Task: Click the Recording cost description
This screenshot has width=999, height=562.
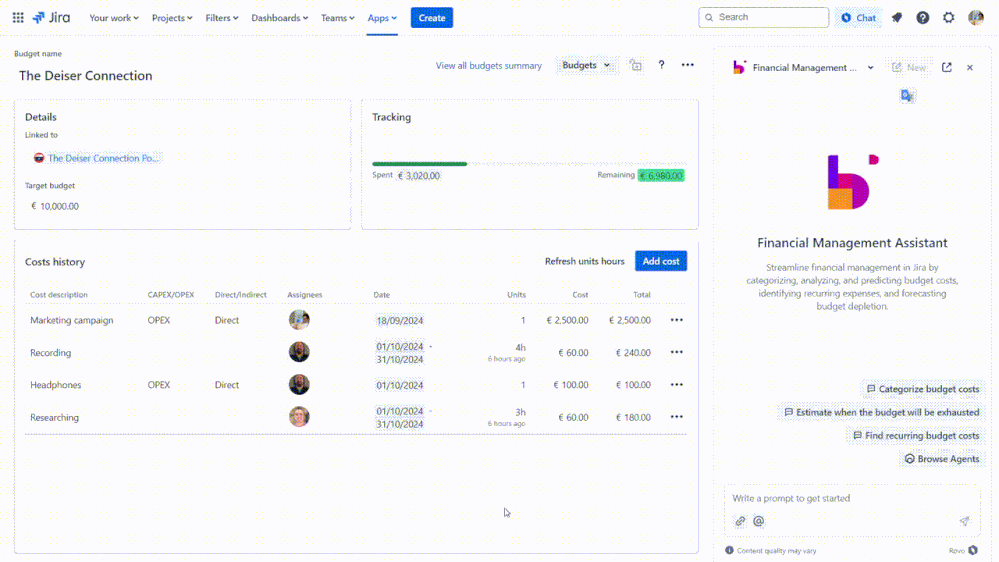Action: (x=50, y=352)
